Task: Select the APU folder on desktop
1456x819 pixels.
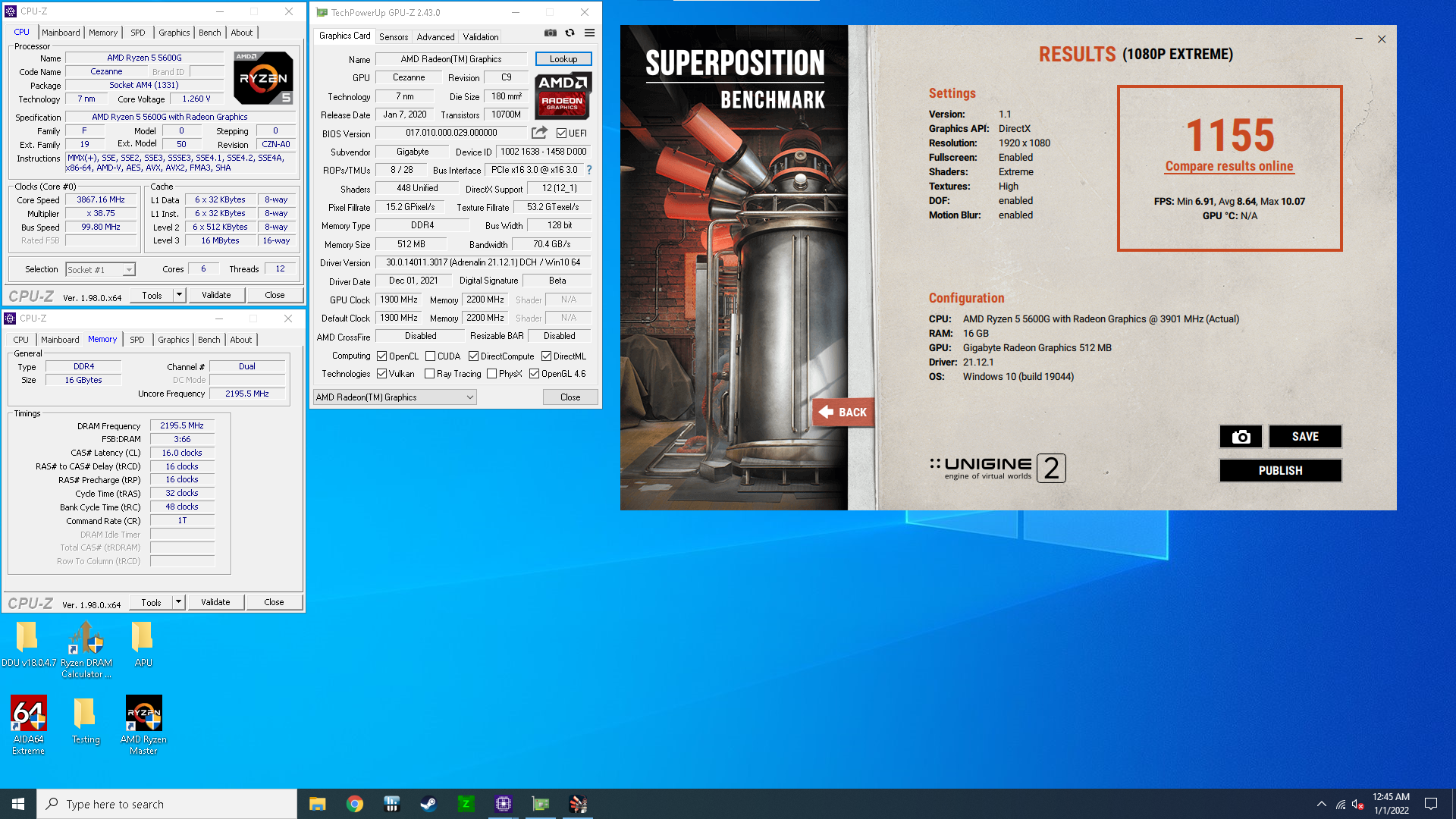Action: point(143,644)
